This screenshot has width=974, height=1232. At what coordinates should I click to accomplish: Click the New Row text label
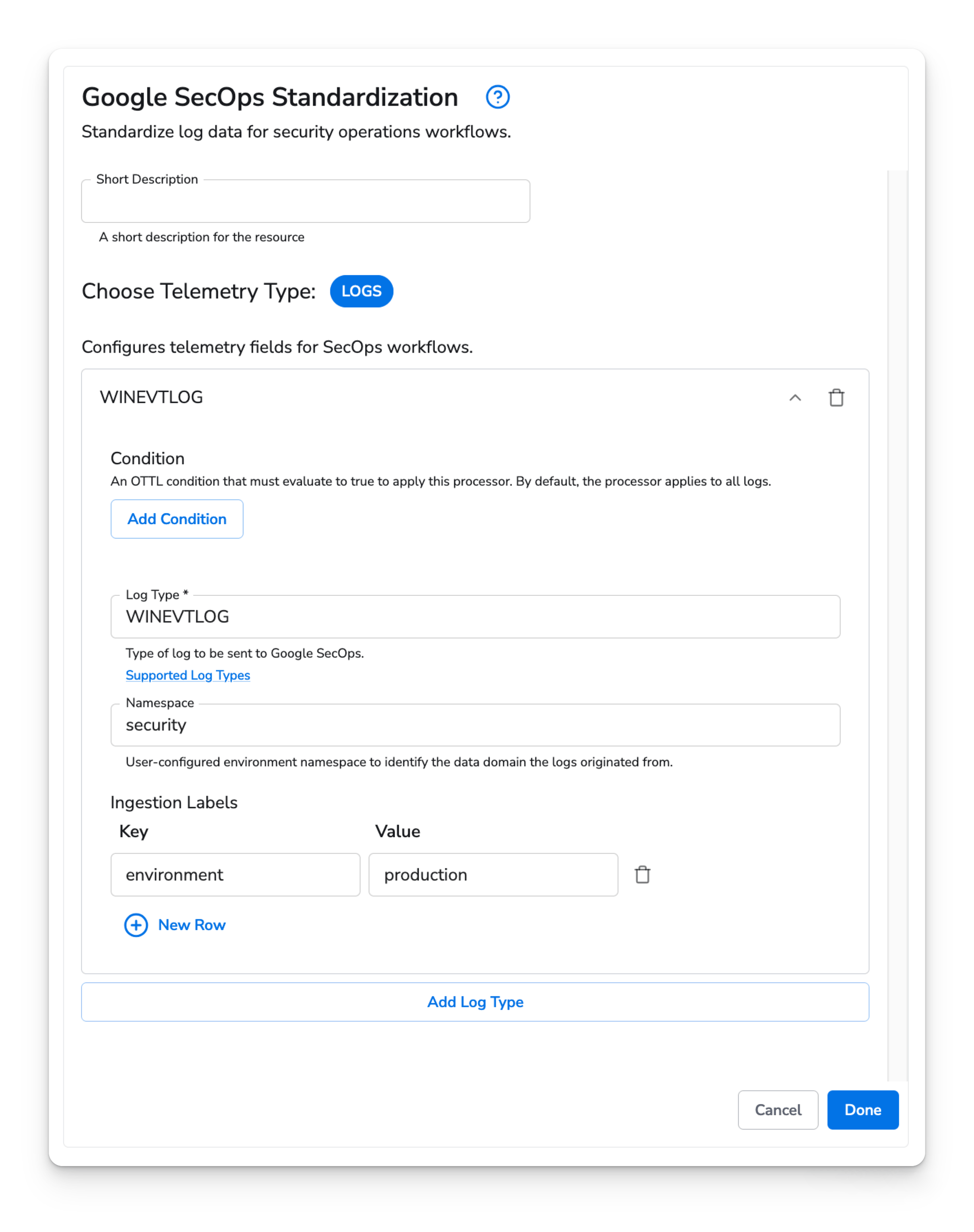pos(192,925)
